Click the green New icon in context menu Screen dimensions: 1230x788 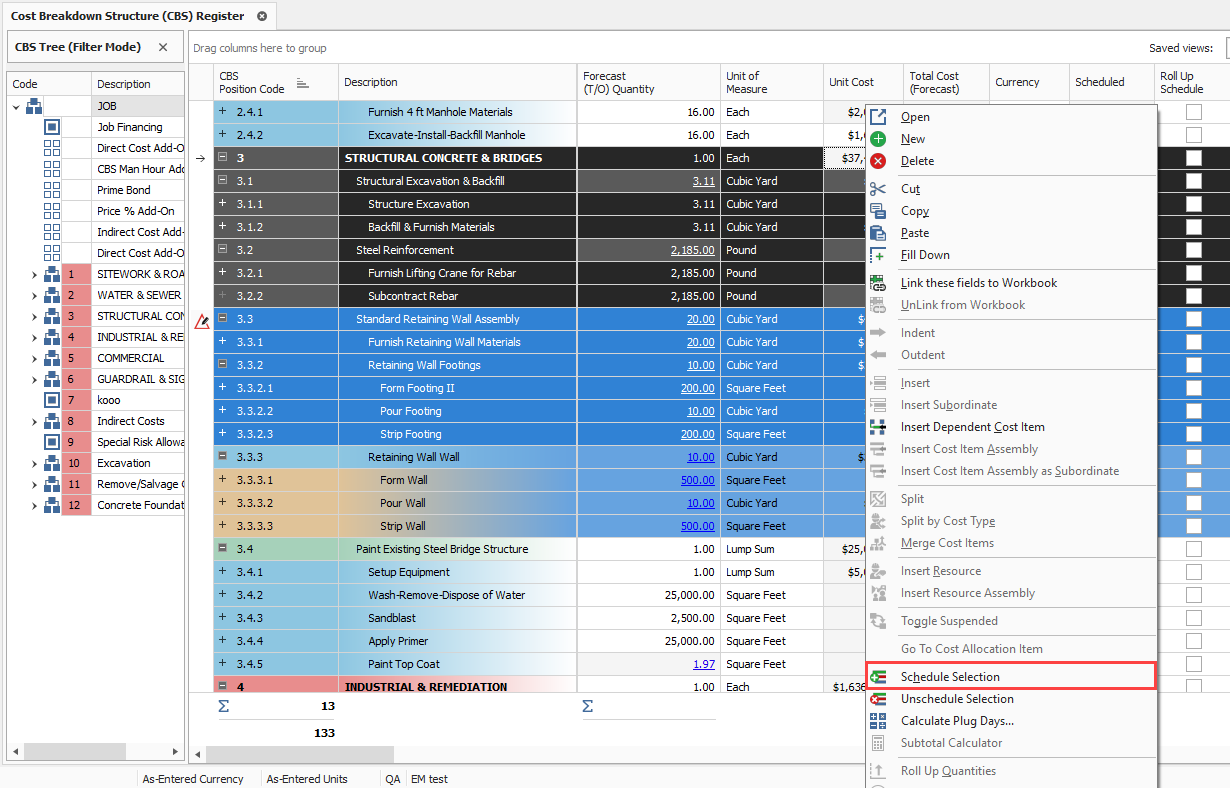[x=878, y=139]
